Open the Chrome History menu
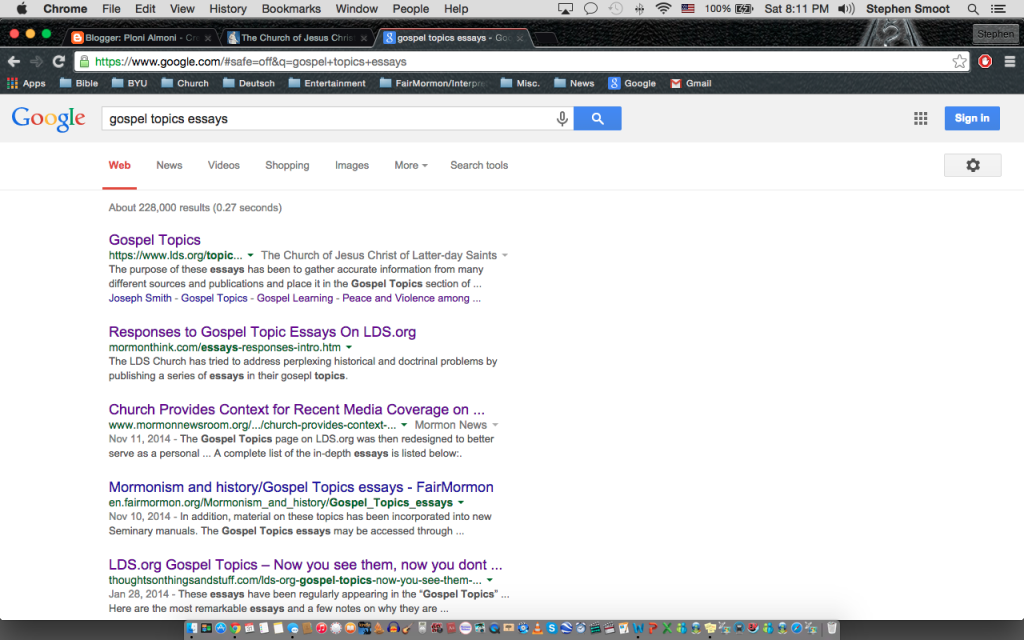Image resolution: width=1024 pixels, height=640 pixels. point(228,8)
